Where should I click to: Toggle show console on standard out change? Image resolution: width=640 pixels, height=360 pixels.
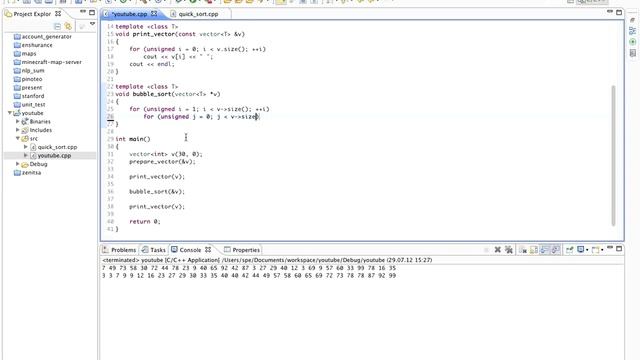click(544, 250)
